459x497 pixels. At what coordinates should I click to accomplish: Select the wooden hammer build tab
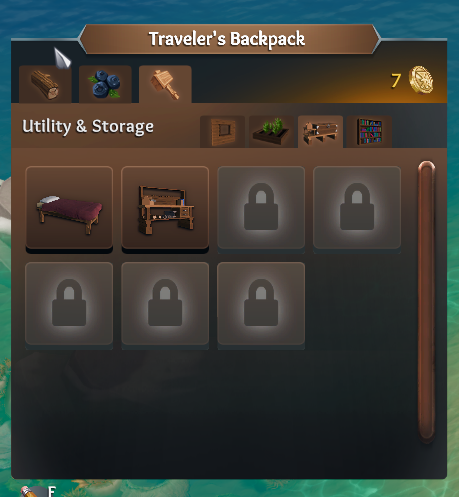coord(165,84)
